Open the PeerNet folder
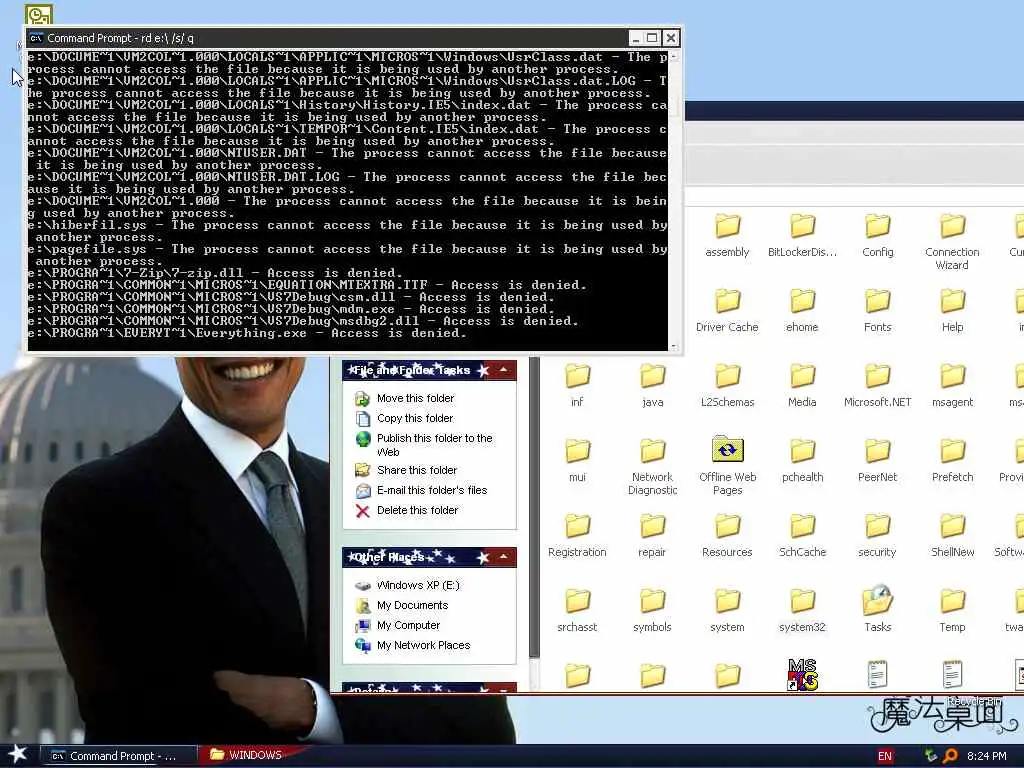 pyautogui.click(x=877, y=460)
